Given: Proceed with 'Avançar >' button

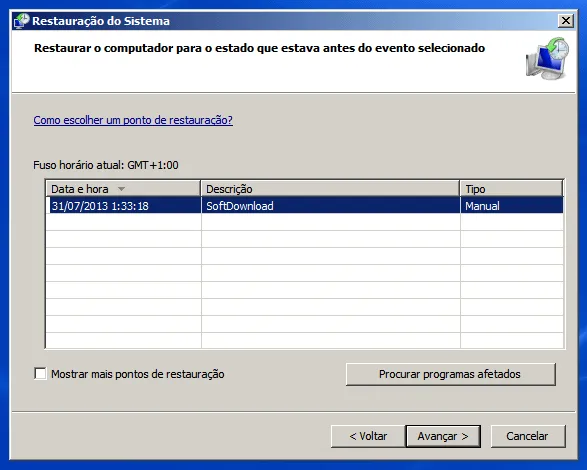Looking at the screenshot, I should click(443, 436).
